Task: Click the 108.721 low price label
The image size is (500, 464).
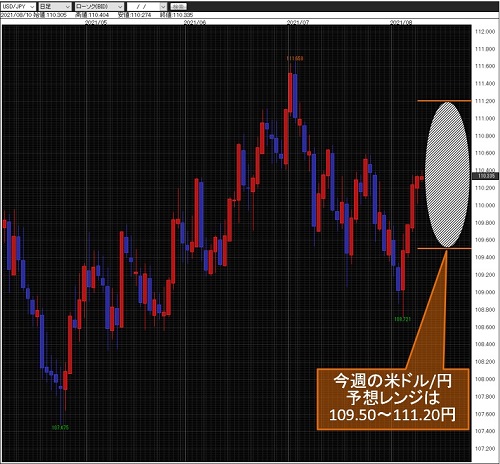Action: (402, 319)
